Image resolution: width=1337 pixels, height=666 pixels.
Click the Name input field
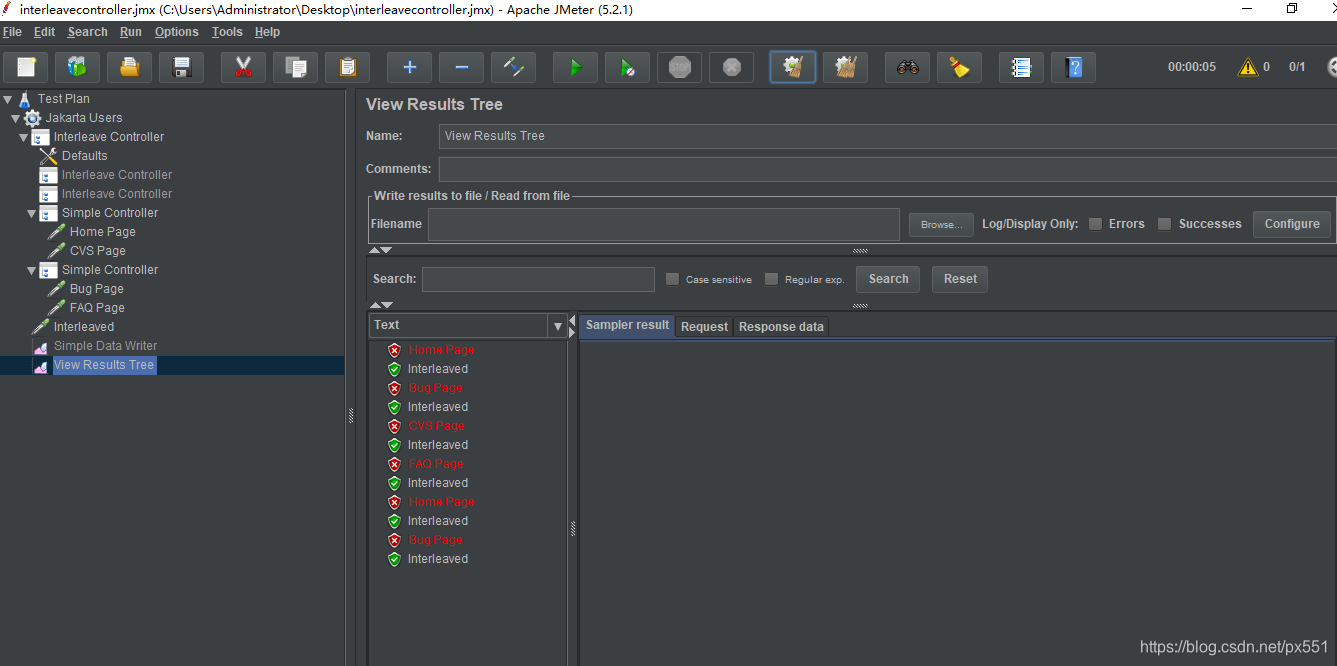(887, 136)
